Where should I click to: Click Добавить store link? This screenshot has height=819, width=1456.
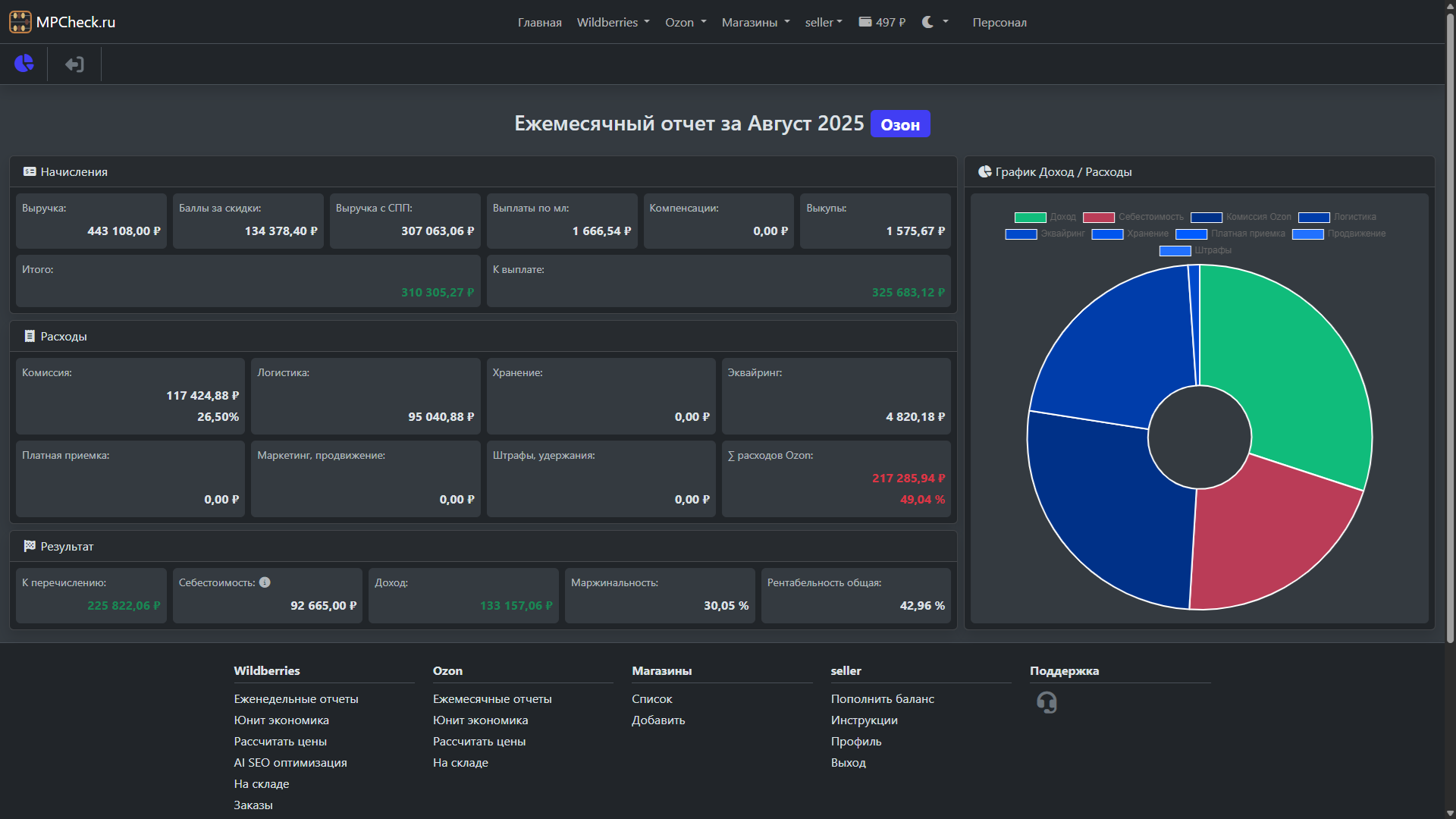[x=658, y=720]
